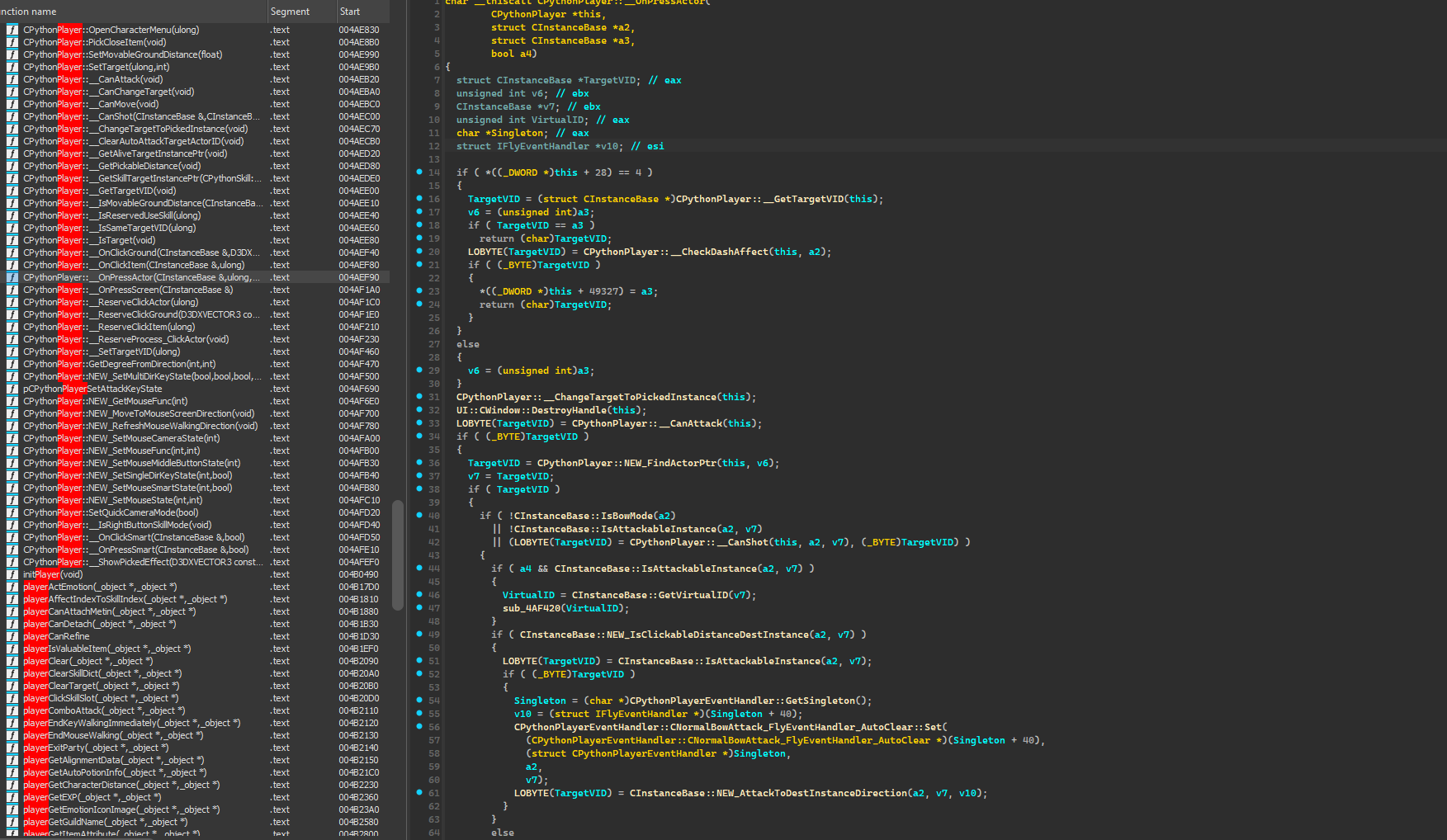Click the function icon for CPythonPlayer::__GetTargetVID(void)

(12, 191)
